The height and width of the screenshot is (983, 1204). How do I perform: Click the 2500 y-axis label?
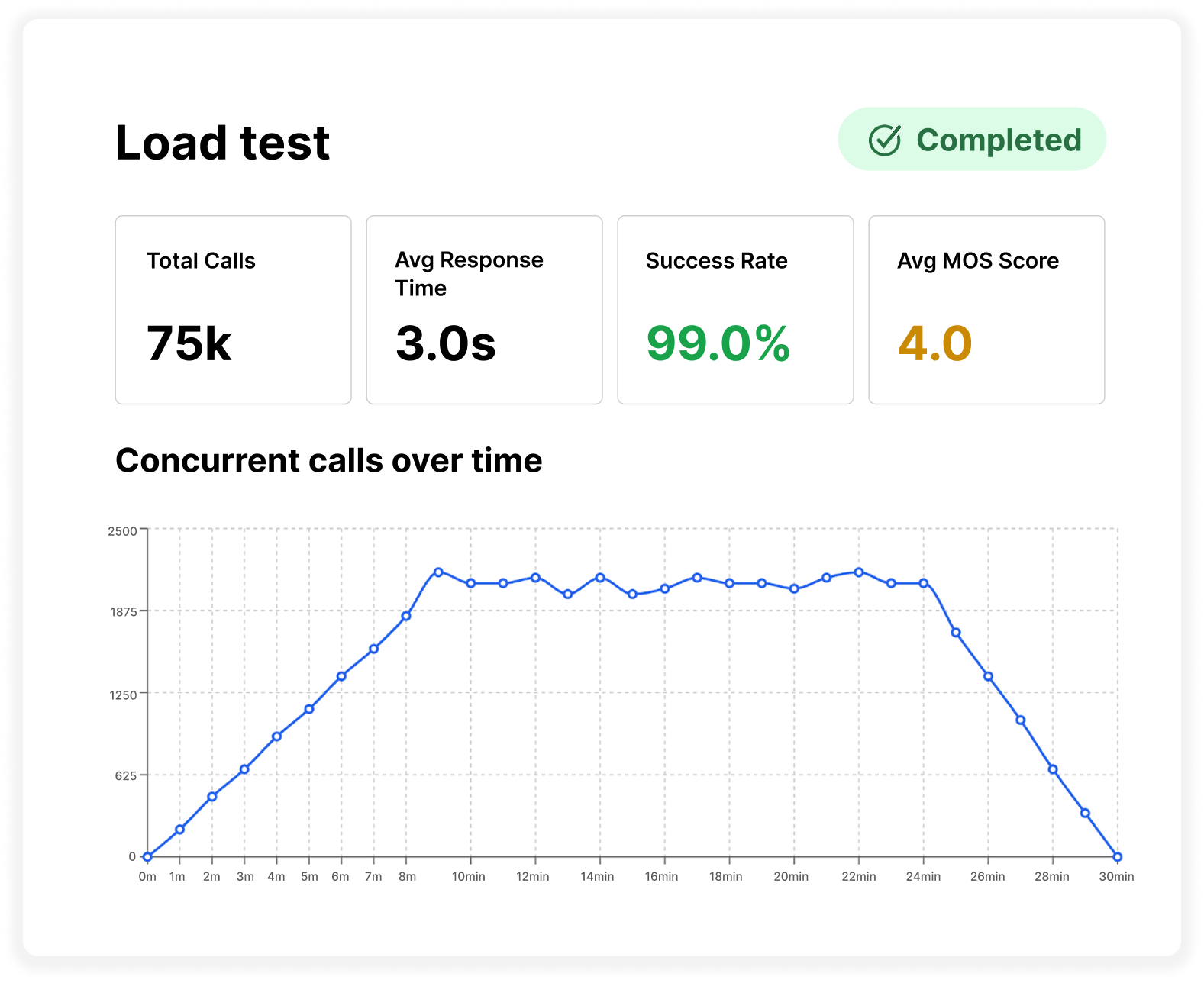[x=122, y=531]
